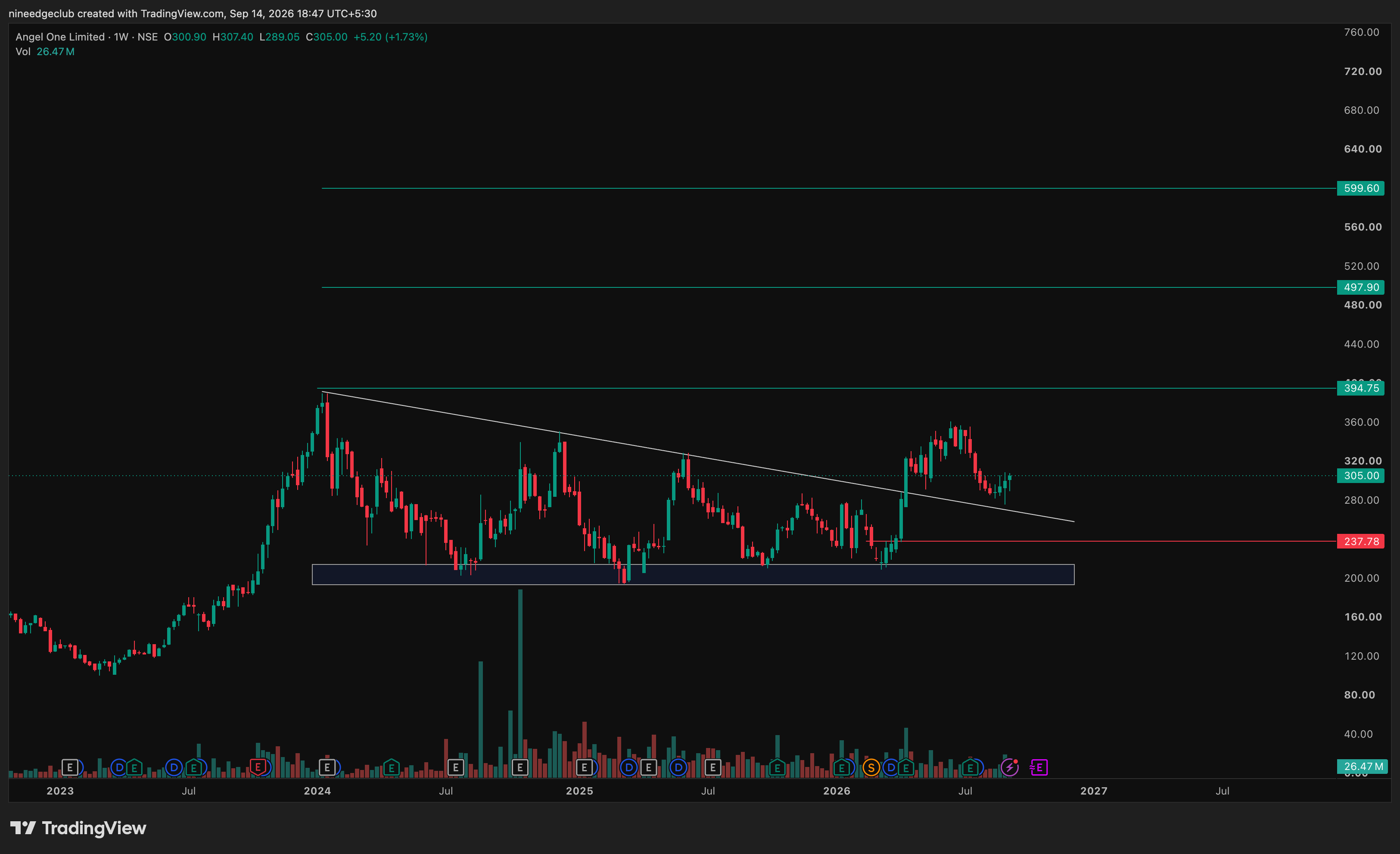Screen dimensions: 1400x854
Task: Click the blue dividend marker in spring 2025
Action: pos(628,768)
